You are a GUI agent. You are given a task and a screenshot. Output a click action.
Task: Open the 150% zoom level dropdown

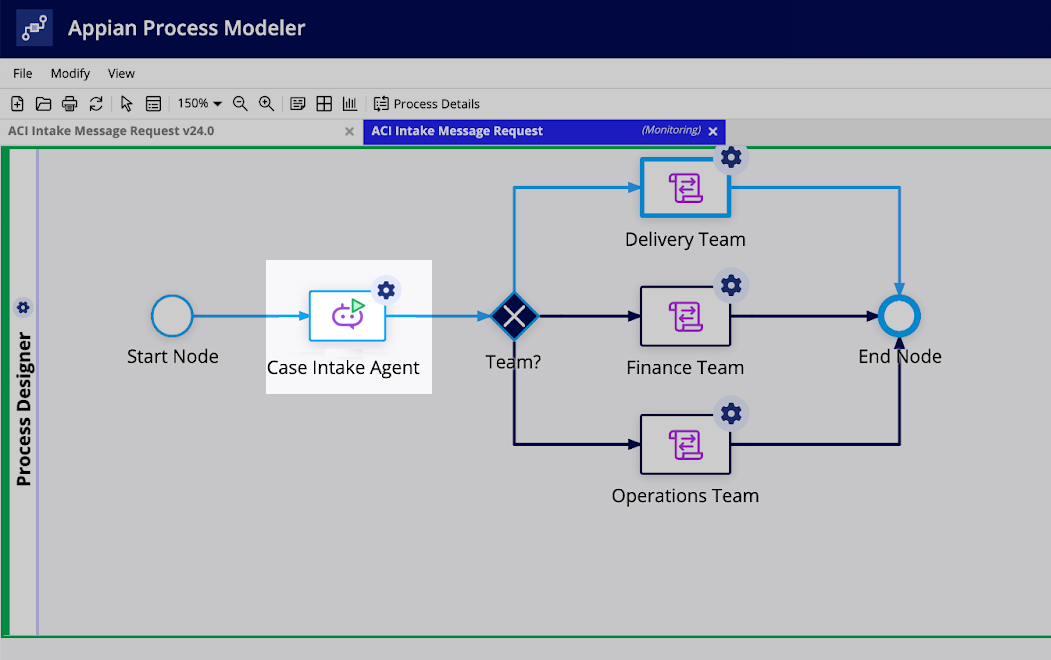point(199,103)
